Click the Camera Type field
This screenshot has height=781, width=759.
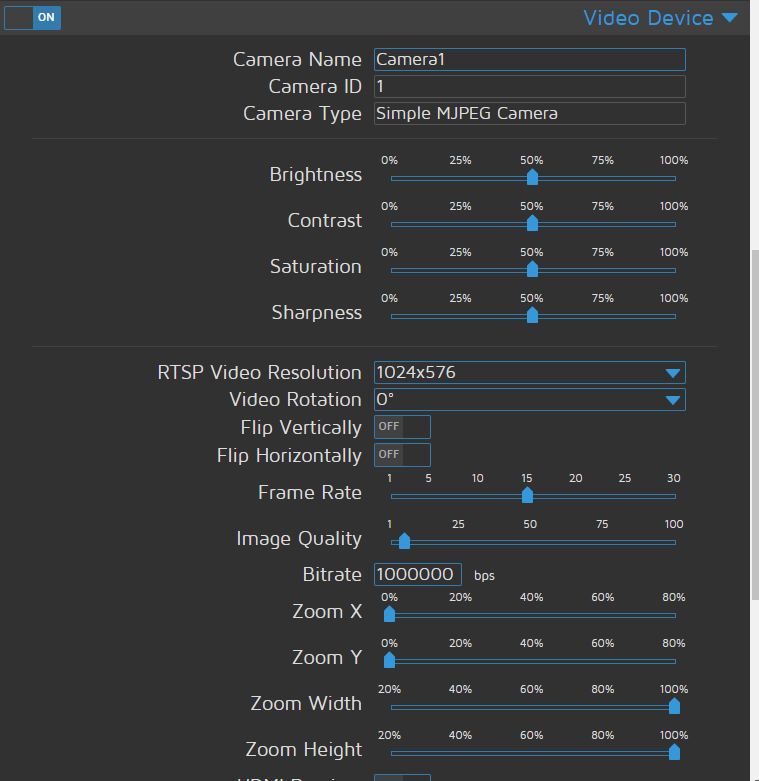point(529,113)
